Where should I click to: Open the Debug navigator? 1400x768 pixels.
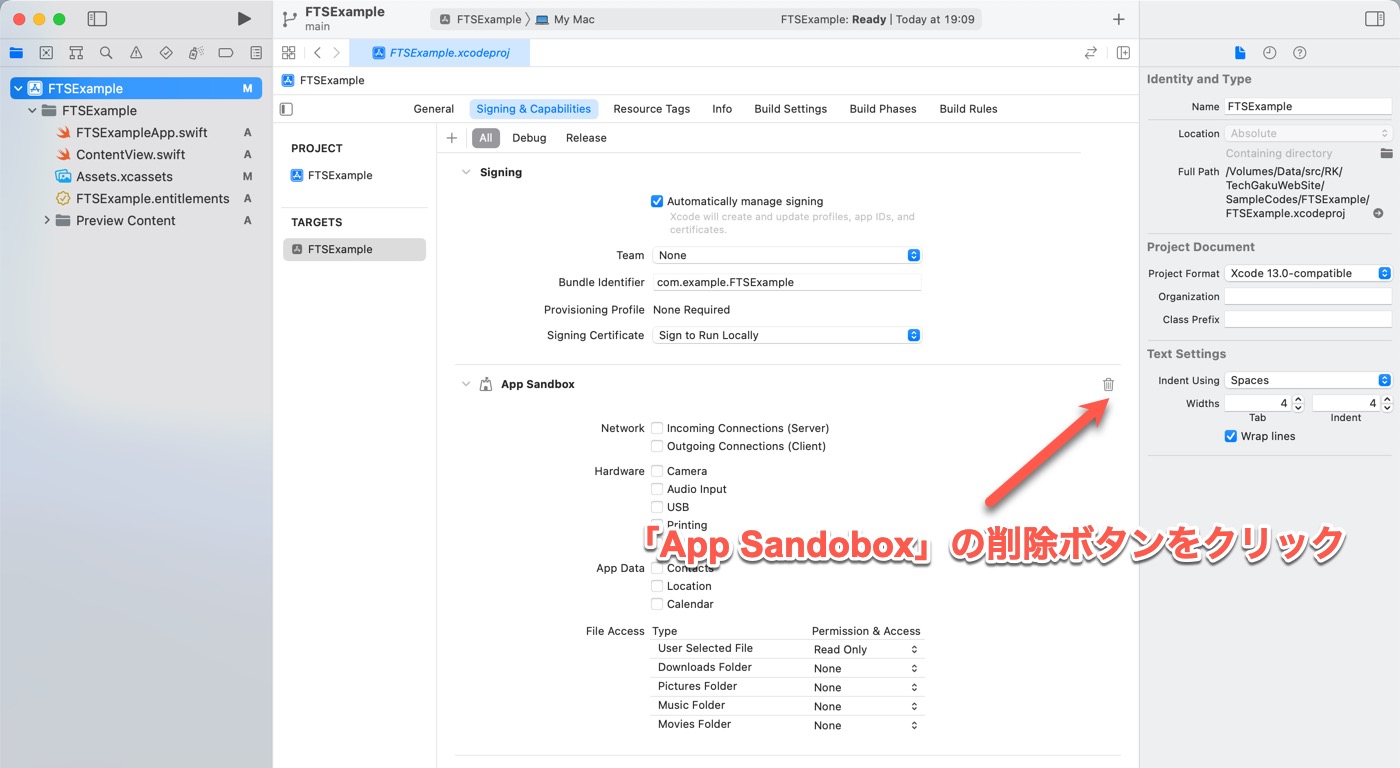point(196,53)
